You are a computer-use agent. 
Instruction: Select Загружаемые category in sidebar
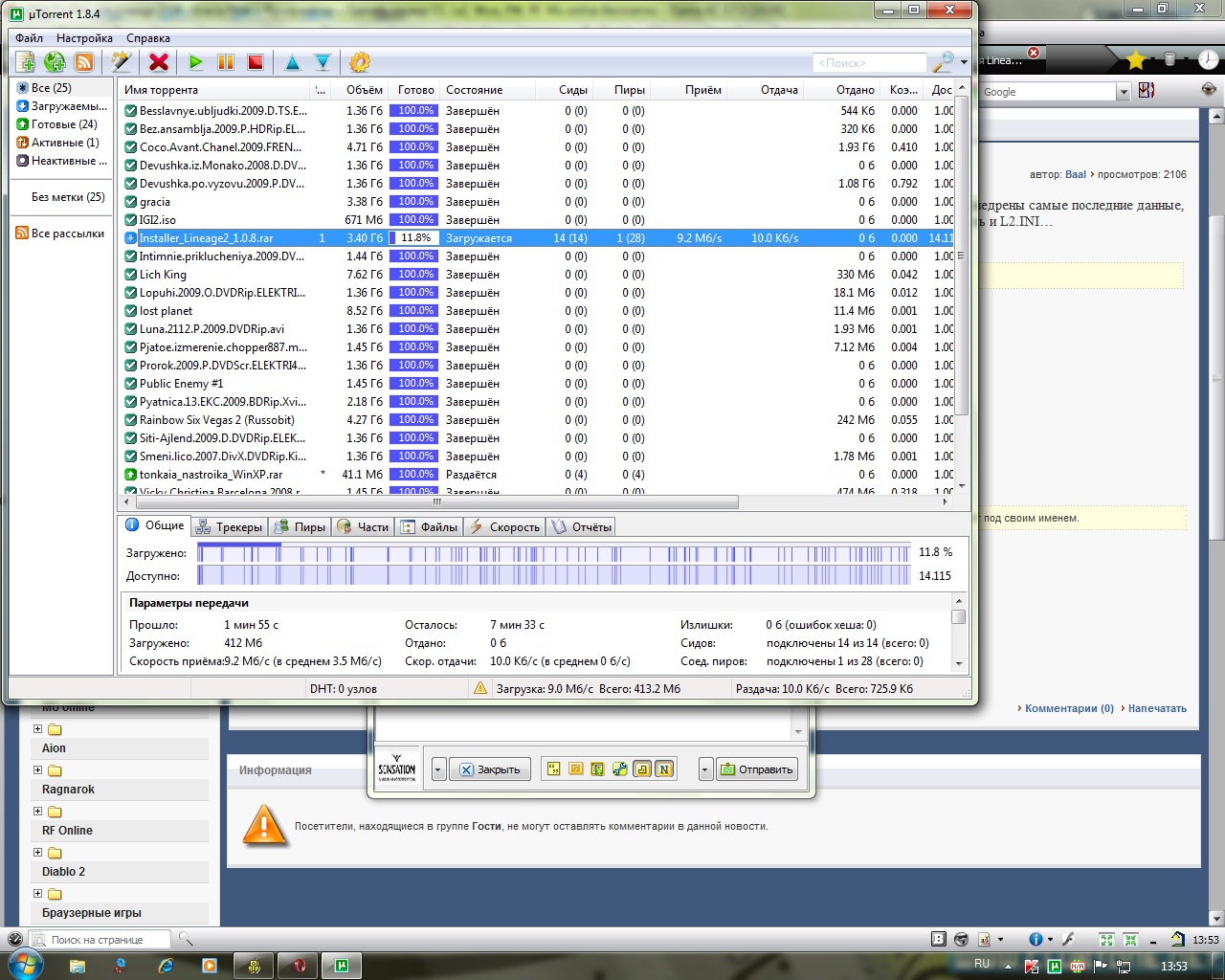(61, 106)
